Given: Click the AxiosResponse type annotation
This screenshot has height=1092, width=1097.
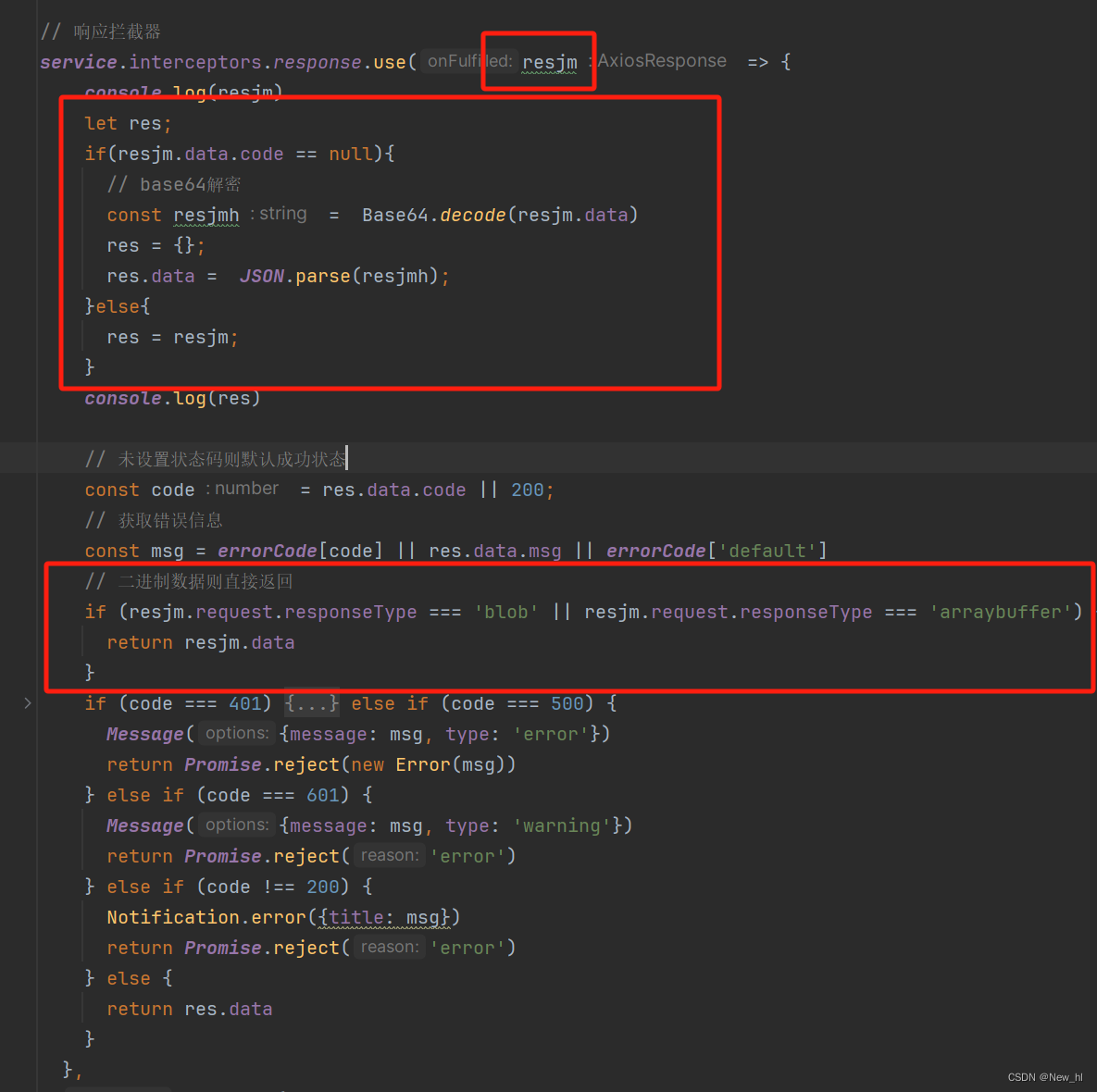Looking at the screenshot, I should (x=661, y=60).
